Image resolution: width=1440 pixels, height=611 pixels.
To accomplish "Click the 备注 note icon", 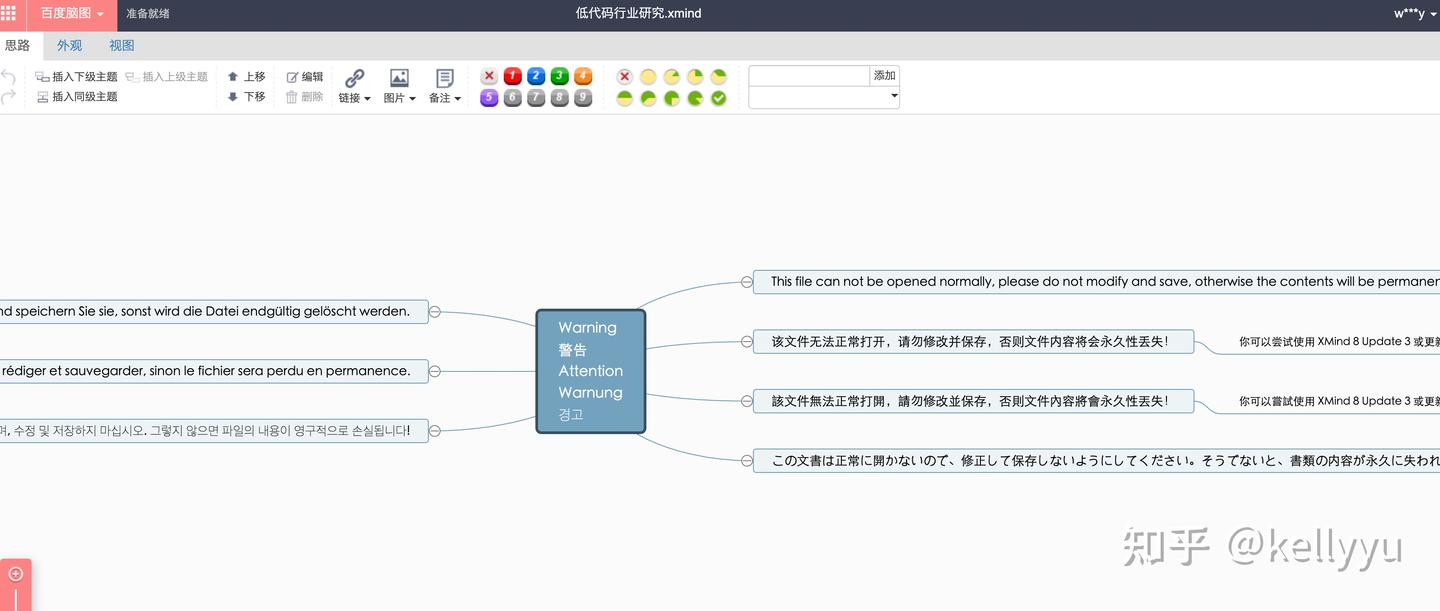I will (x=443, y=80).
